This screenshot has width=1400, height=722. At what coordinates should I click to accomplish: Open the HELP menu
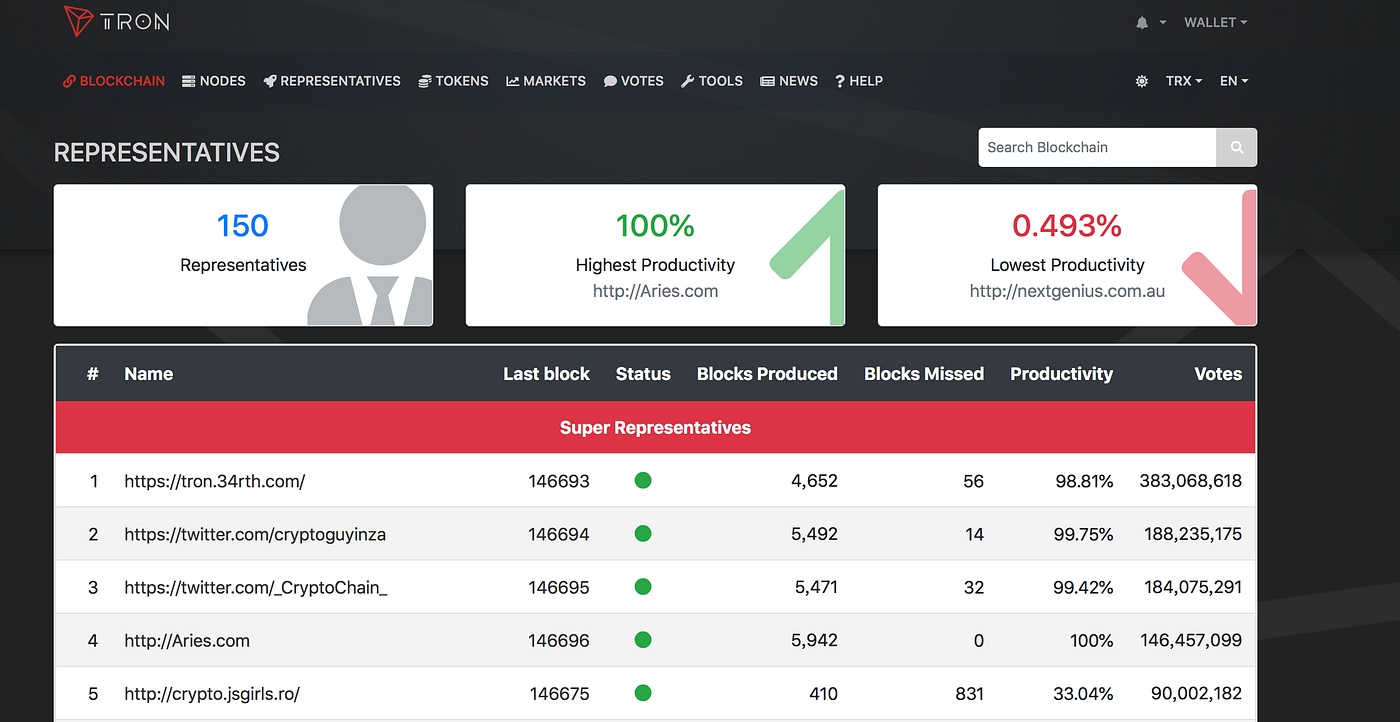859,81
